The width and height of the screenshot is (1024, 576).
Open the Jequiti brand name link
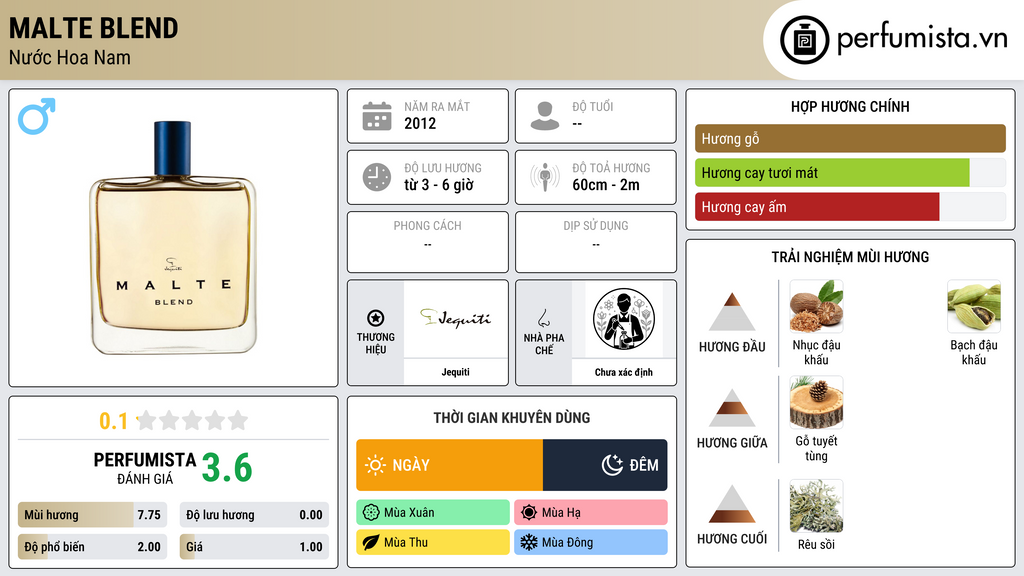[x=455, y=372]
